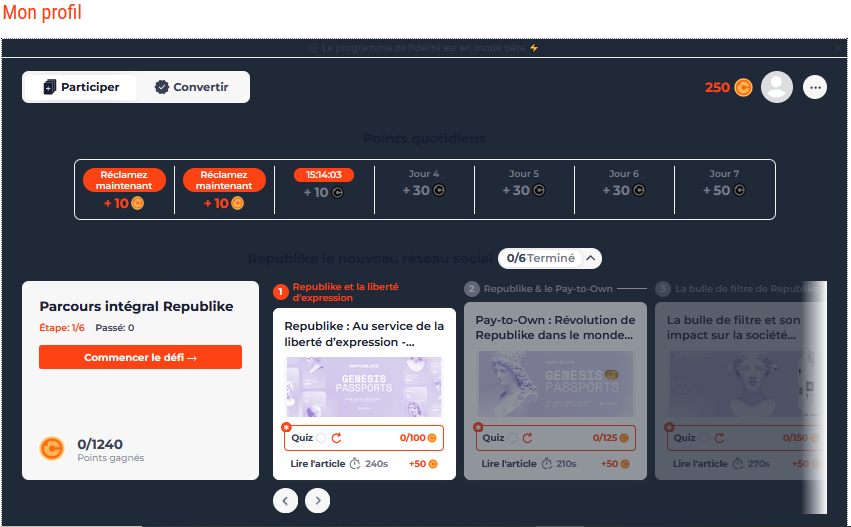The width and height of the screenshot is (851, 527).
Task: Click the Points gagnés coin icon
Action: [x=52, y=449]
